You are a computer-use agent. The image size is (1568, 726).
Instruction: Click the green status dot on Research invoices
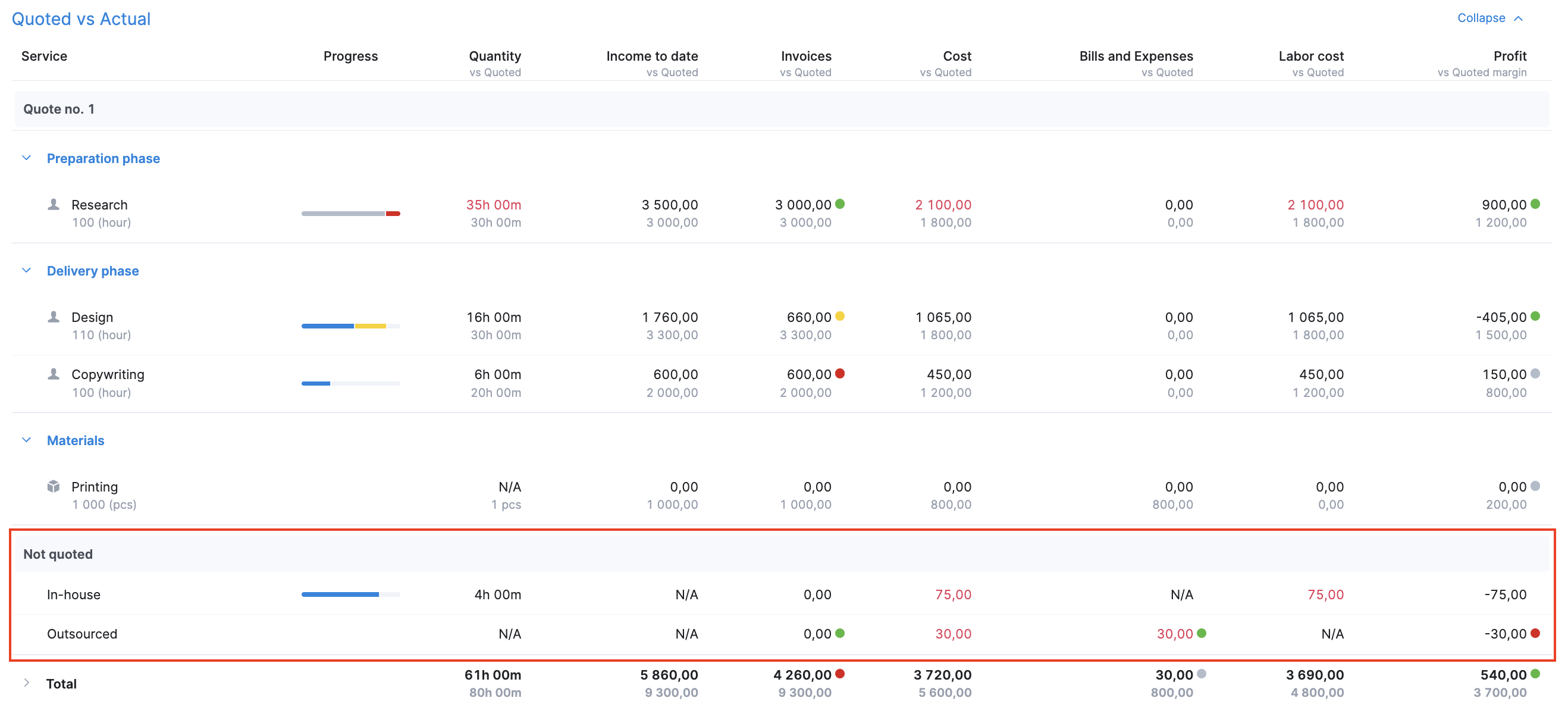point(841,204)
